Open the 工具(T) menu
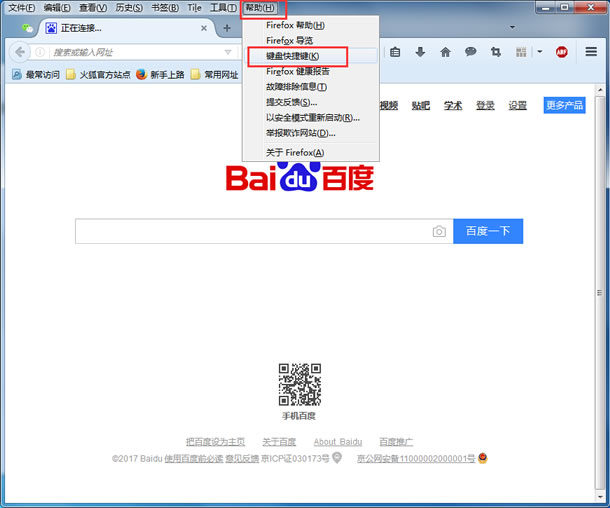610x508 pixels. 223,8
